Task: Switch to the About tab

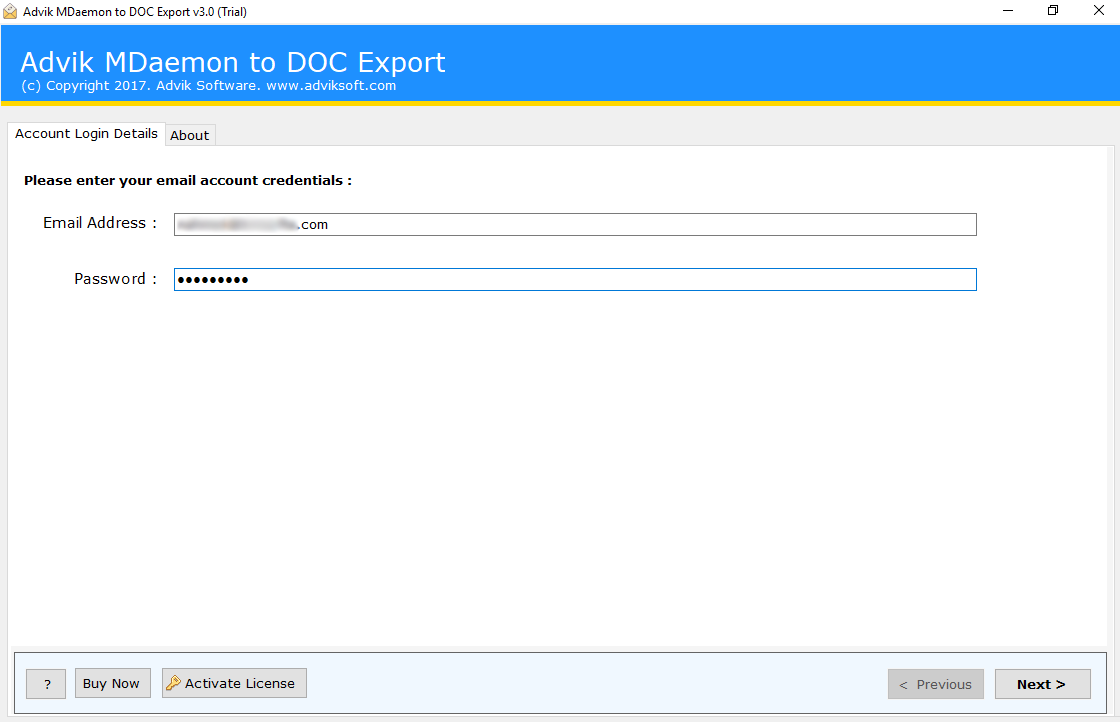Action: coord(190,135)
